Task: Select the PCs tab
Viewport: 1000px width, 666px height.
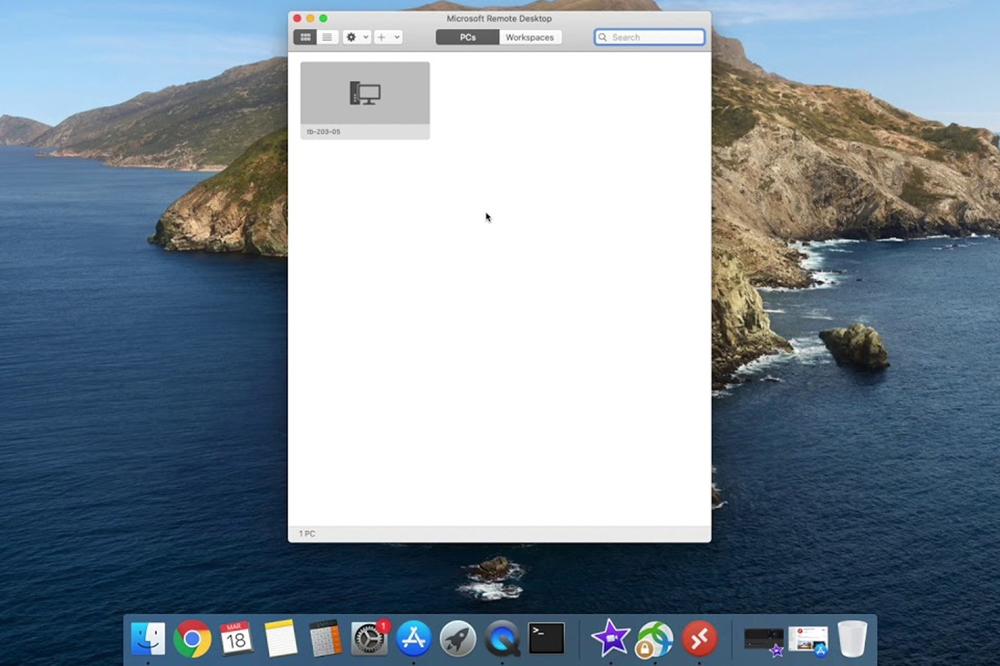Action: pyautogui.click(x=467, y=38)
